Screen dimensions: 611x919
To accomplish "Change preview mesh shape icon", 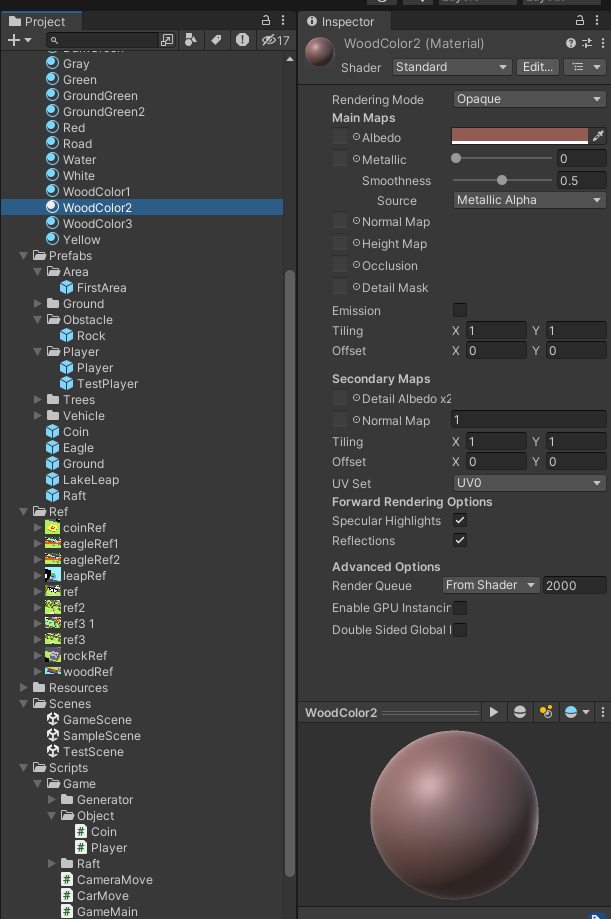I will (520, 712).
